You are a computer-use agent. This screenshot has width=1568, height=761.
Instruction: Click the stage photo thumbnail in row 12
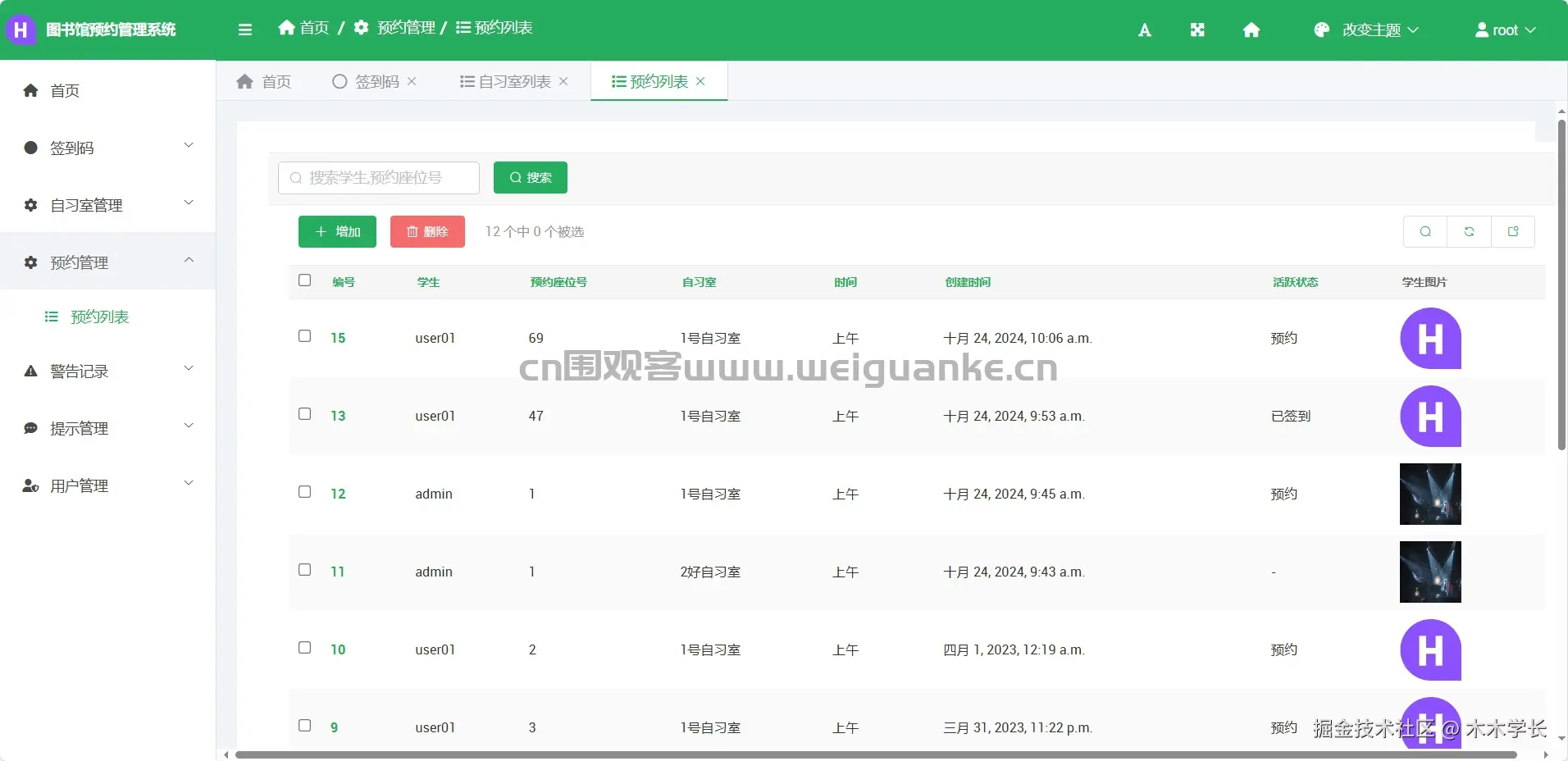coord(1430,494)
